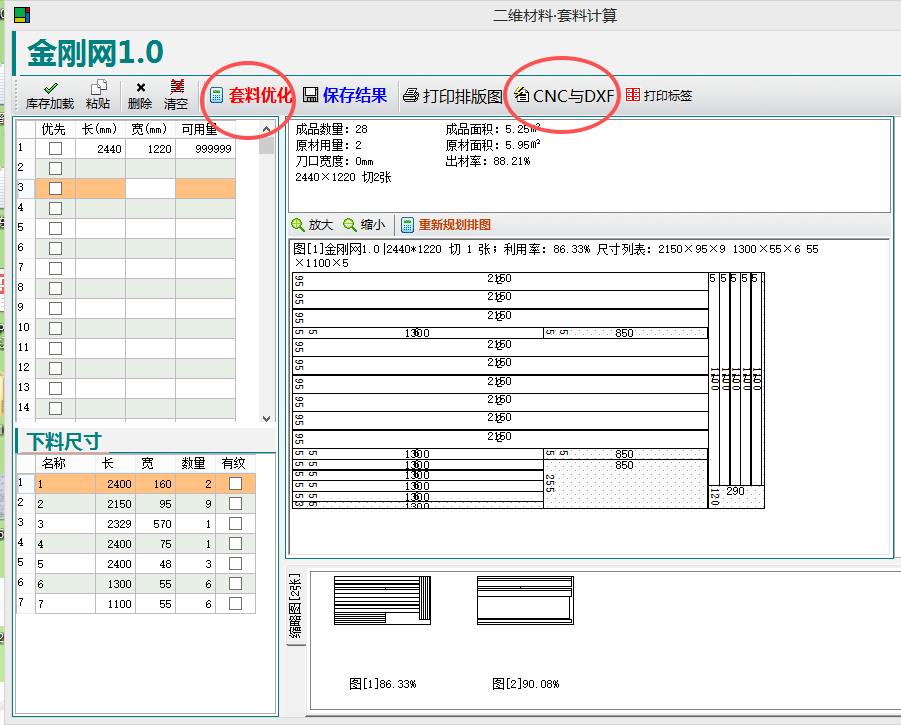Screen dimensions: 901x725
Task: Select the 宽 cell 75 of part 4
Action: [x=156, y=544]
